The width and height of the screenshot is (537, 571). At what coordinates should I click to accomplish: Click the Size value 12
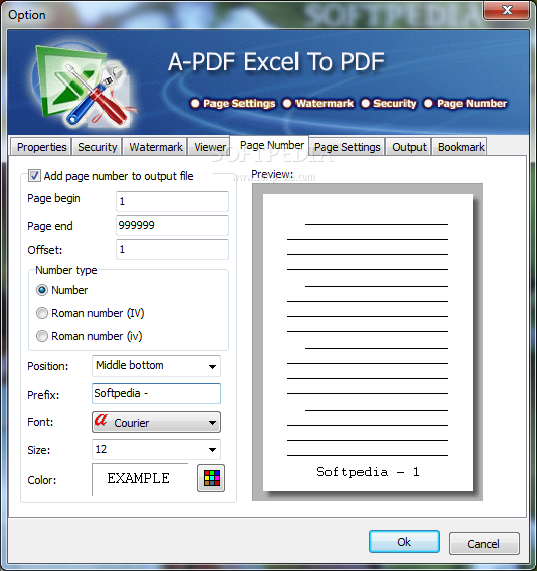101,449
